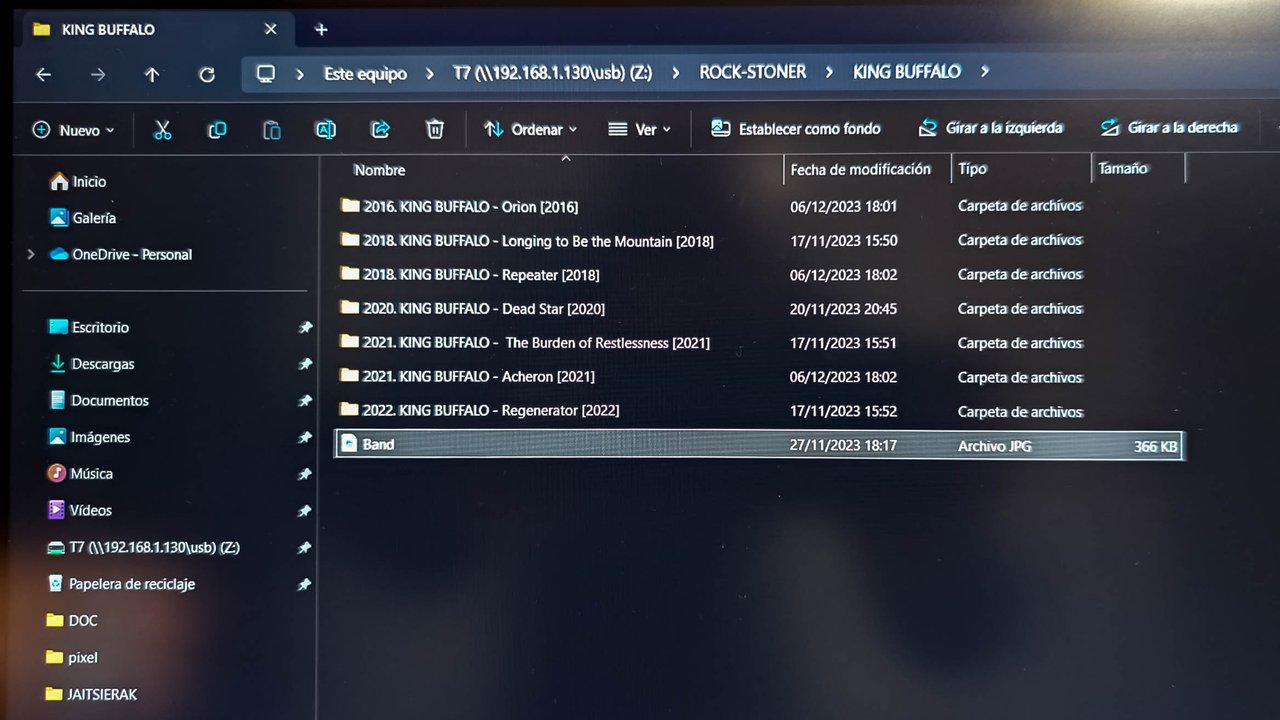Click the pin icon beside Descargas
The width and height of the screenshot is (1280, 720).
(x=305, y=364)
